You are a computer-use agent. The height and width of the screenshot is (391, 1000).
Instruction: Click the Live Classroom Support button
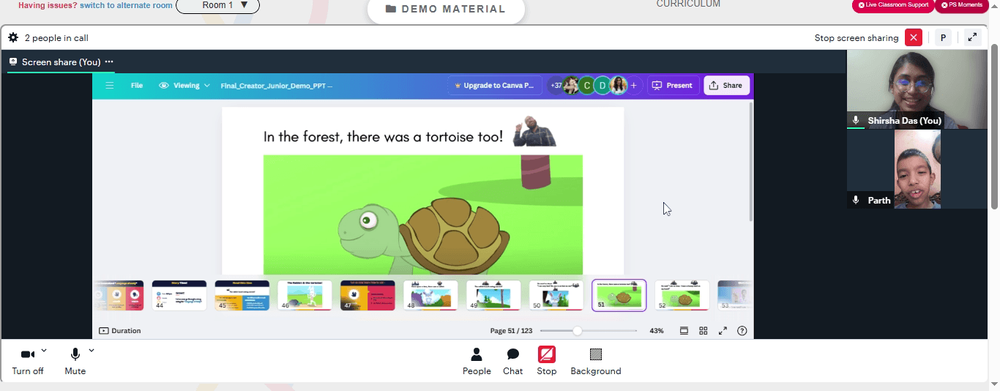point(893,5)
